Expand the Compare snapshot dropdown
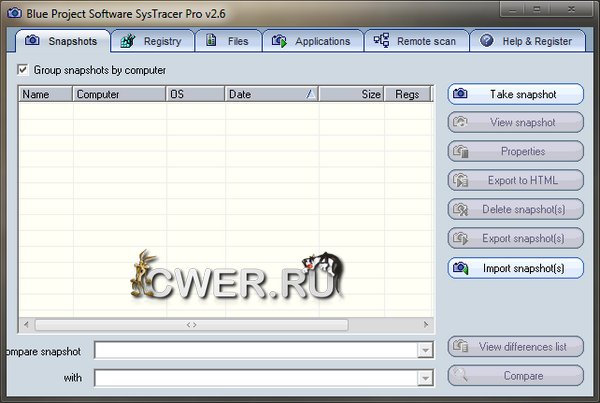Screen dimensions: 600x403 pyautogui.click(x=425, y=350)
